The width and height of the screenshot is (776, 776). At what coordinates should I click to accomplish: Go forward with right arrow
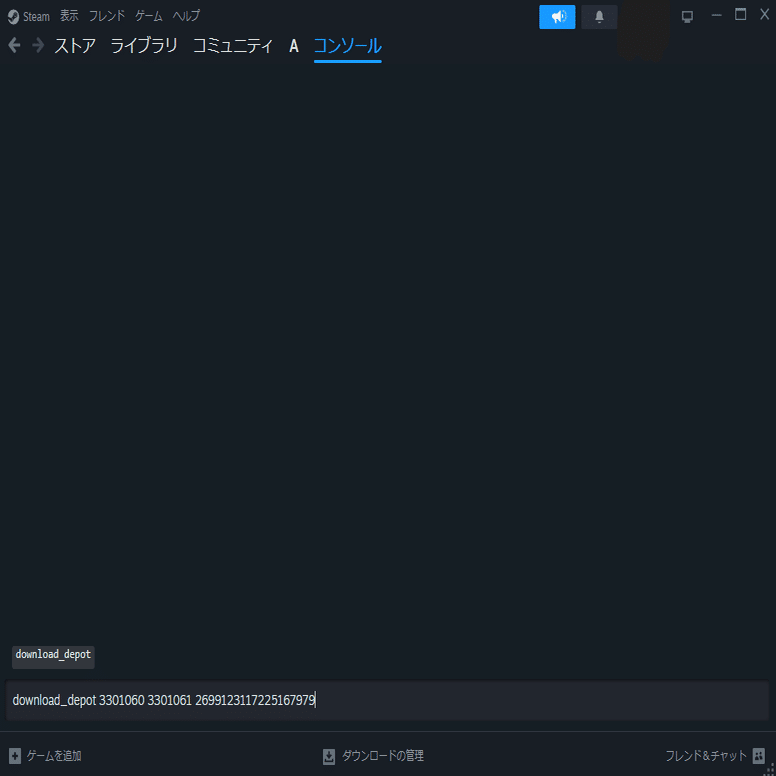pyautogui.click(x=38, y=46)
